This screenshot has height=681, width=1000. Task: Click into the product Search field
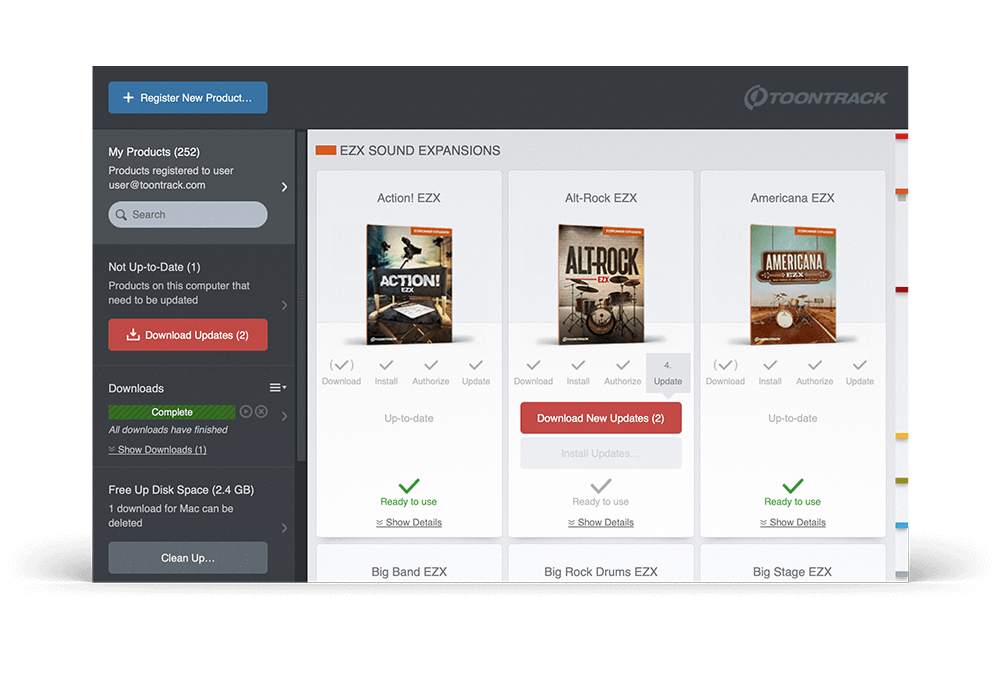(x=188, y=214)
